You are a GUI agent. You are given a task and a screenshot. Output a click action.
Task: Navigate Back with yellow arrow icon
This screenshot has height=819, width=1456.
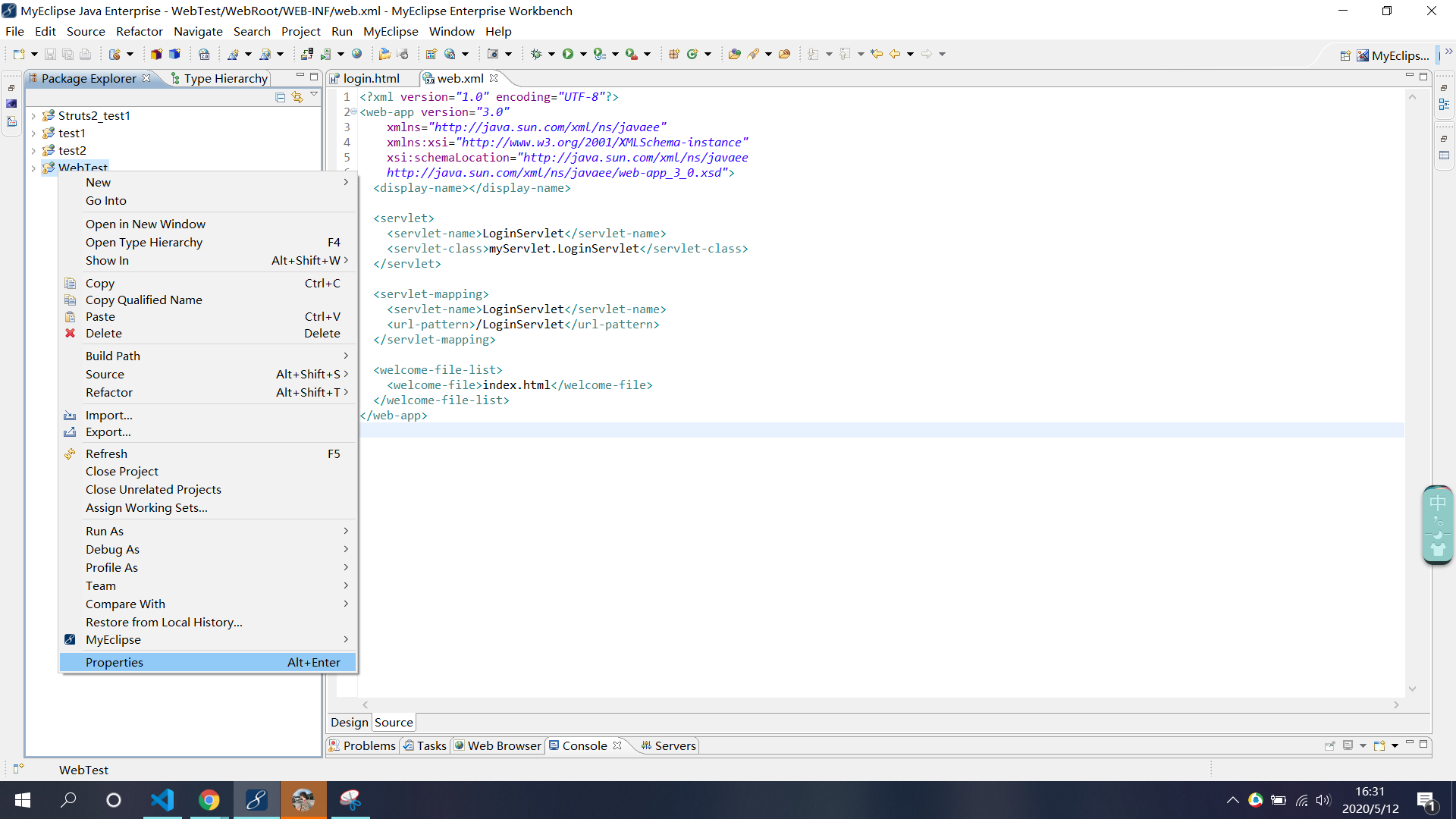pos(895,54)
